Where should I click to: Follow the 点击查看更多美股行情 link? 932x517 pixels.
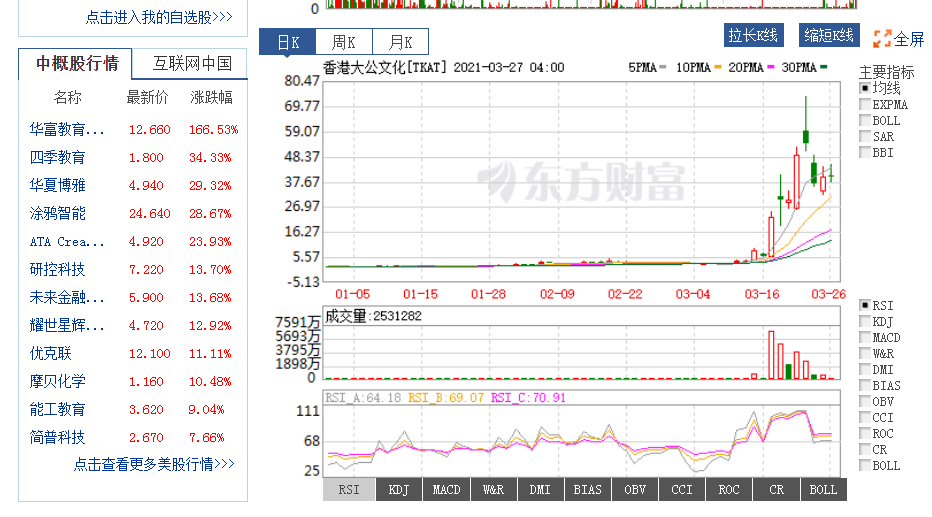tap(154, 464)
